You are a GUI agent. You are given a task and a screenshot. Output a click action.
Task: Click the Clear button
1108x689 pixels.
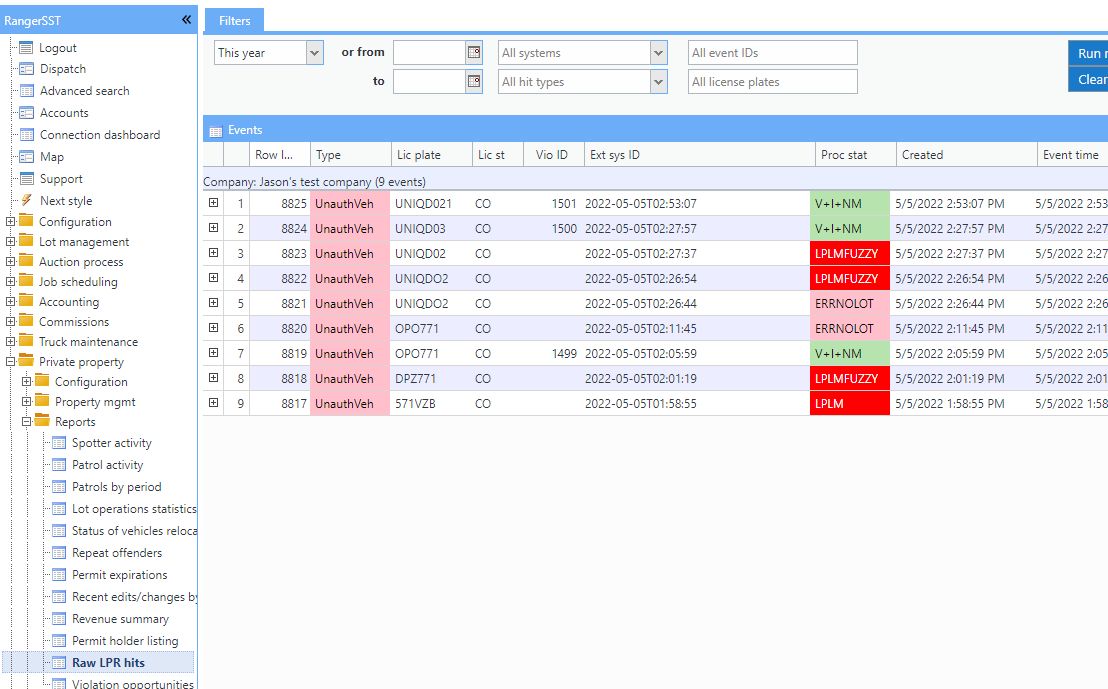tap(1088, 80)
